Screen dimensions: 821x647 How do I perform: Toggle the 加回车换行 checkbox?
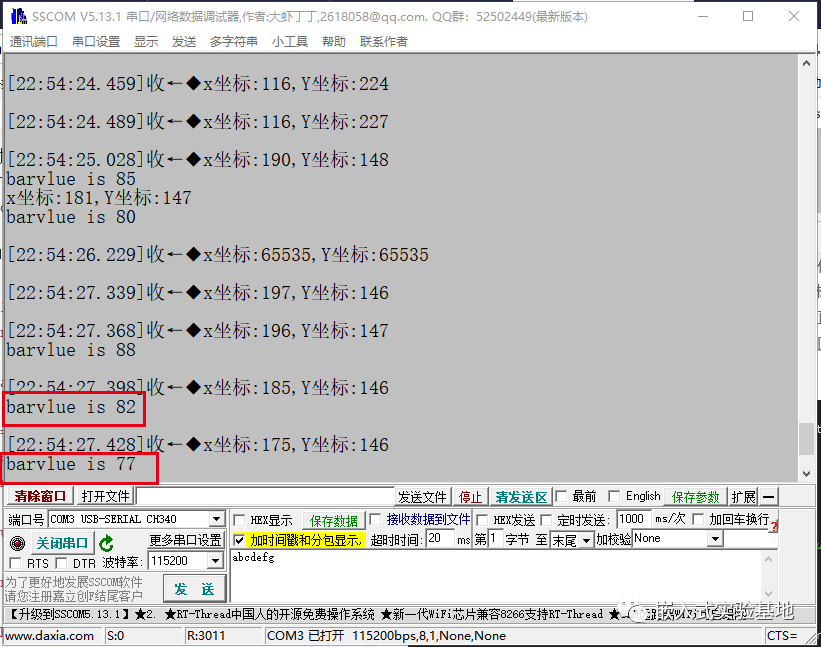[698, 519]
